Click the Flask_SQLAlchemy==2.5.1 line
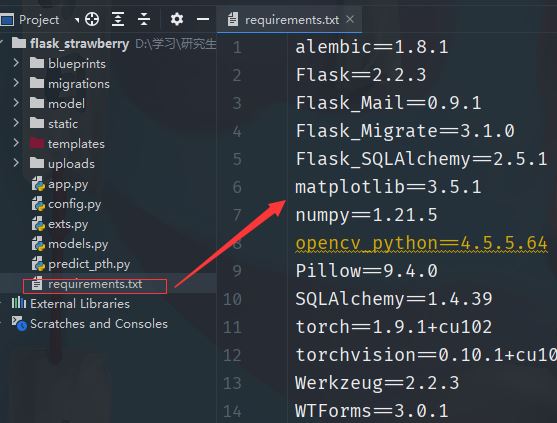 pyautogui.click(x=421, y=159)
